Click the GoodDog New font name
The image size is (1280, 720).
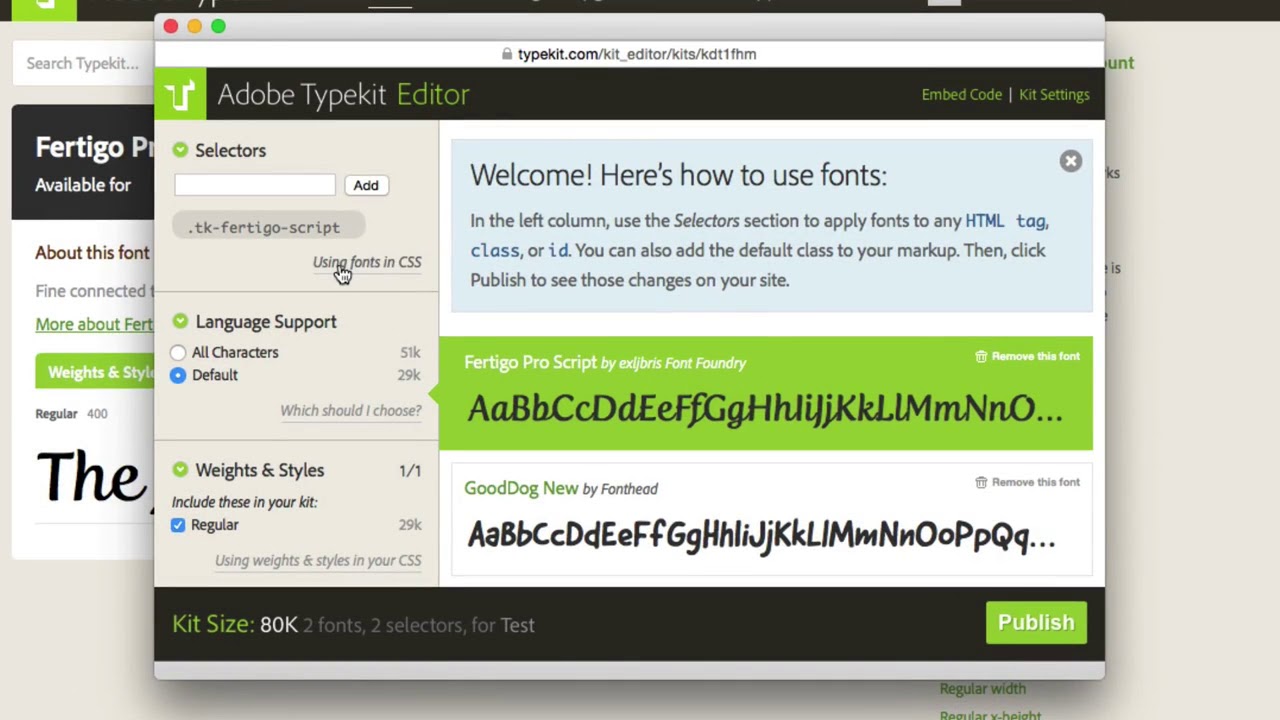[x=521, y=488]
